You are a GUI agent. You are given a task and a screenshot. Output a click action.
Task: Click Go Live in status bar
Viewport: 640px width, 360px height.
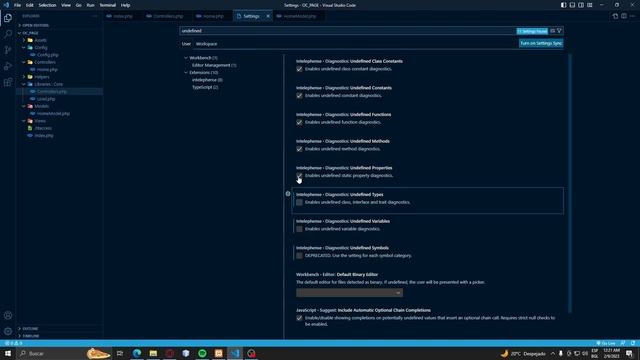click(606, 343)
